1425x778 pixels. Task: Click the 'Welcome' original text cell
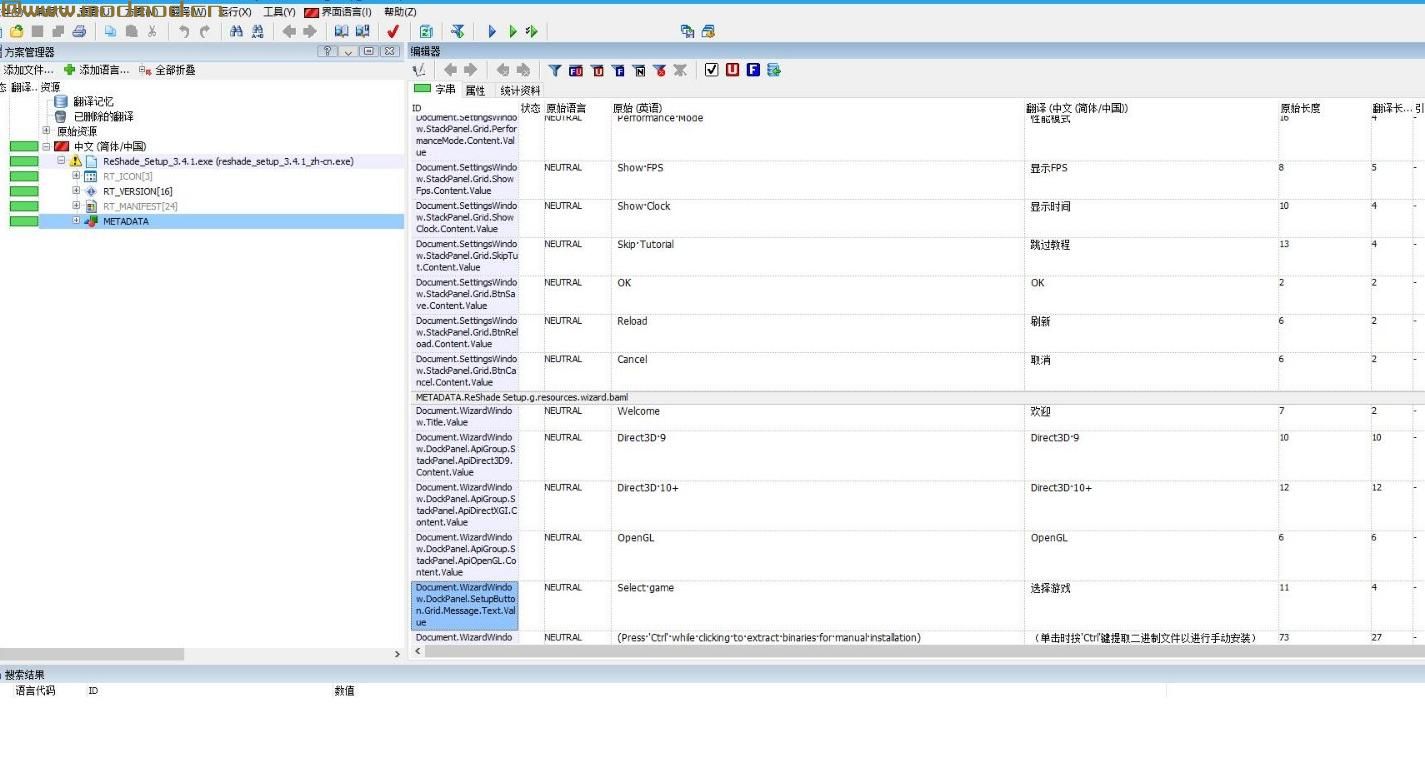click(x=817, y=417)
